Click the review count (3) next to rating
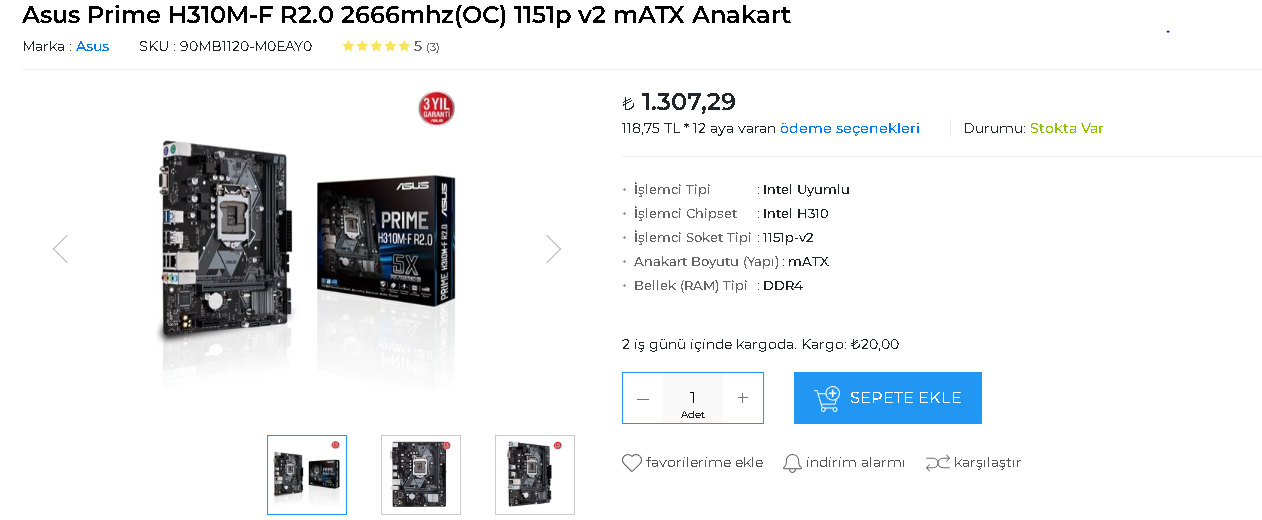The image size is (1262, 520). tap(432, 47)
